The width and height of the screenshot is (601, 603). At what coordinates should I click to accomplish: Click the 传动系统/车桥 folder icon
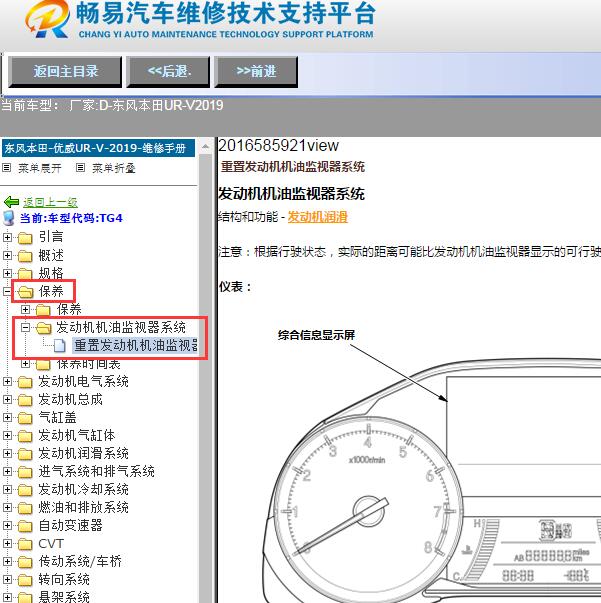point(25,563)
